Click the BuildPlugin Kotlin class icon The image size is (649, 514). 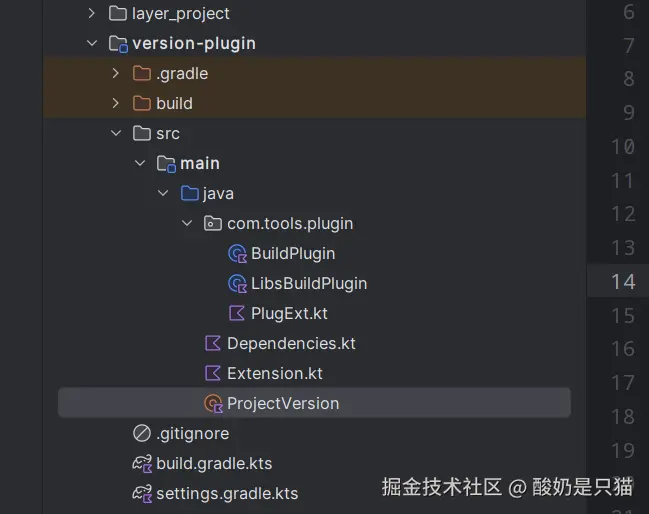pyautogui.click(x=237, y=253)
